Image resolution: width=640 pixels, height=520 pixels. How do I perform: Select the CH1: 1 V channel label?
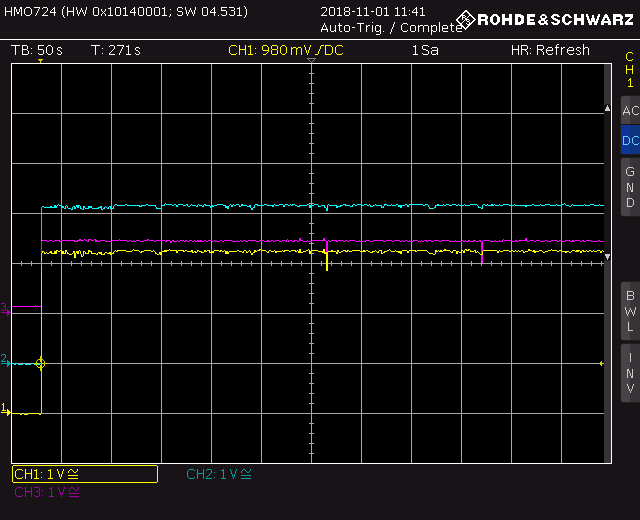pyautogui.click(x=85, y=474)
